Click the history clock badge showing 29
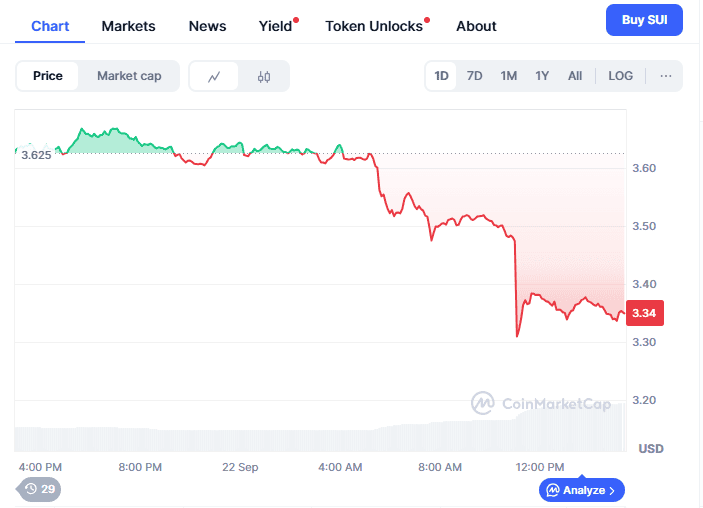The image size is (703, 508). (40, 489)
